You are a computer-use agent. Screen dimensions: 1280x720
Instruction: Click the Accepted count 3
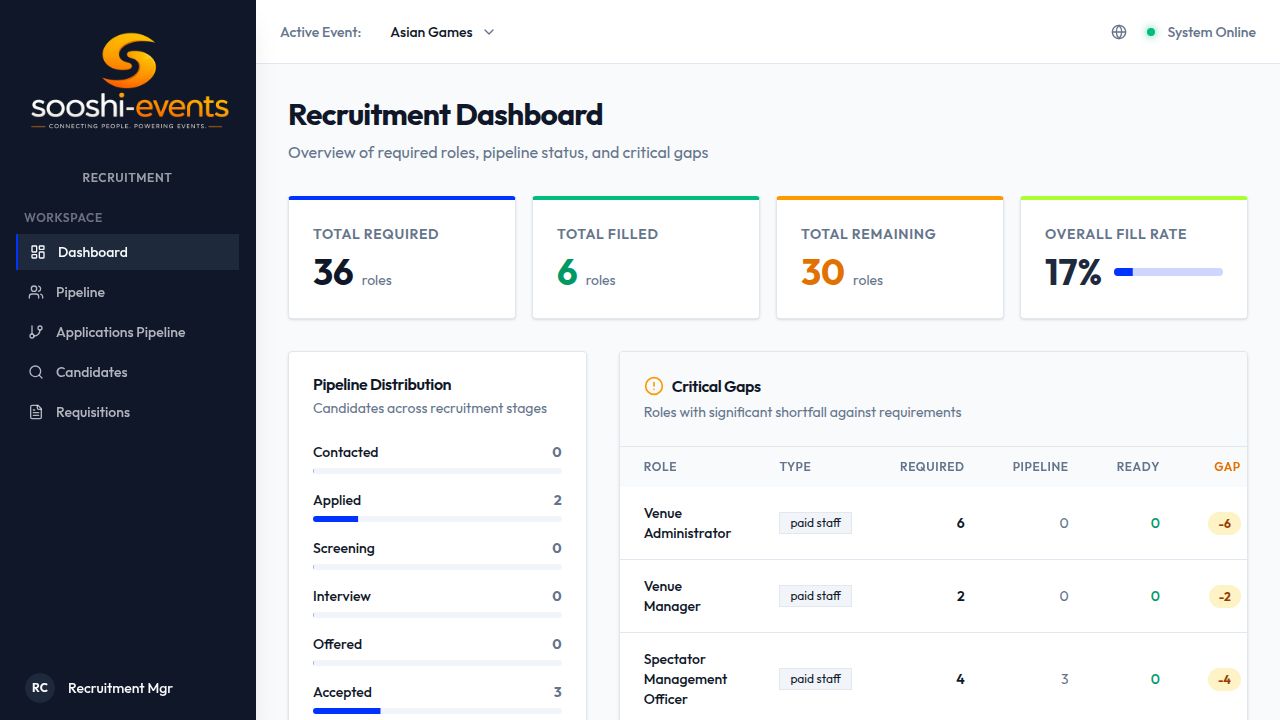pyautogui.click(x=557, y=692)
